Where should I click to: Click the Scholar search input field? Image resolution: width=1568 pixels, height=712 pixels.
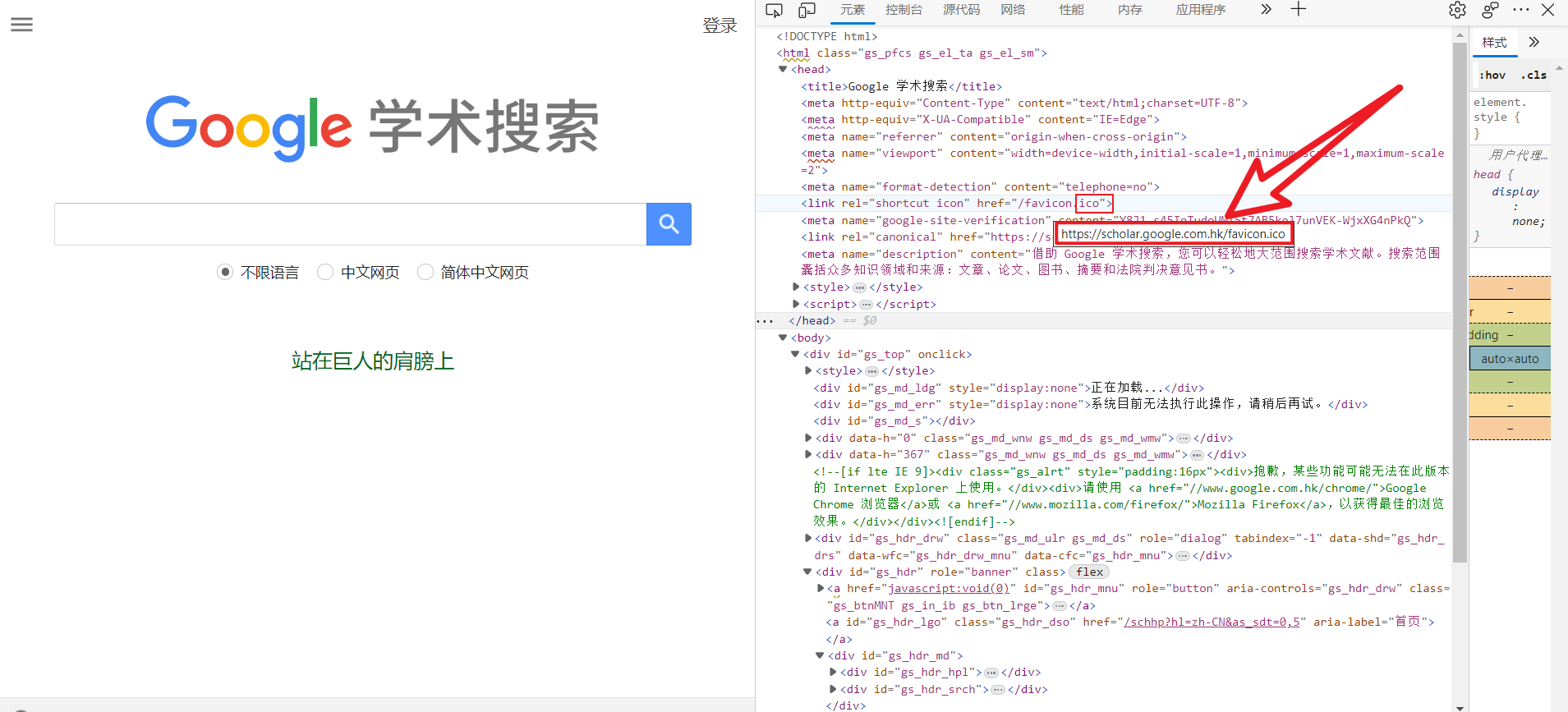(x=351, y=224)
